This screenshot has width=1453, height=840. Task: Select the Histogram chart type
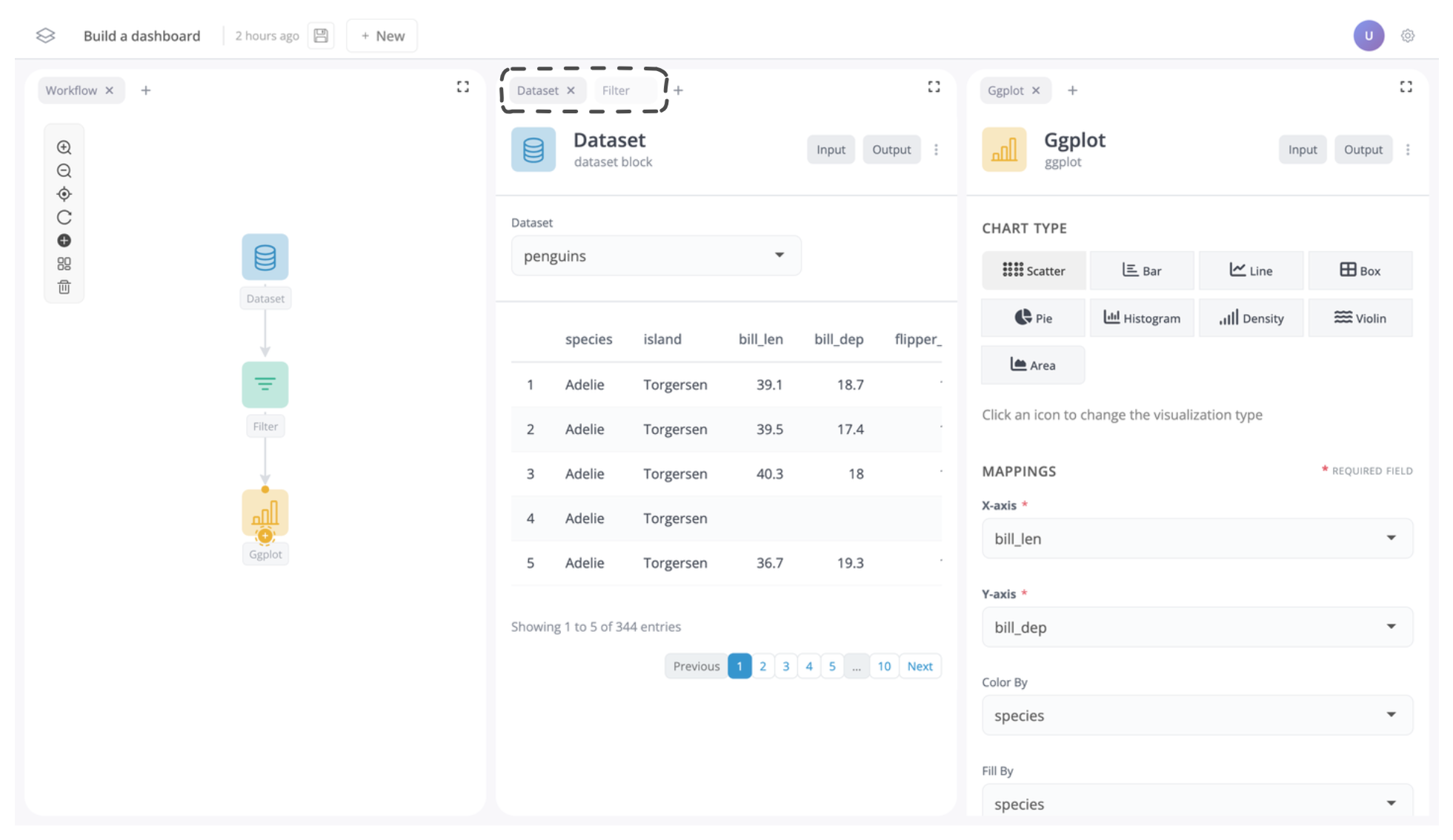click(1142, 319)
